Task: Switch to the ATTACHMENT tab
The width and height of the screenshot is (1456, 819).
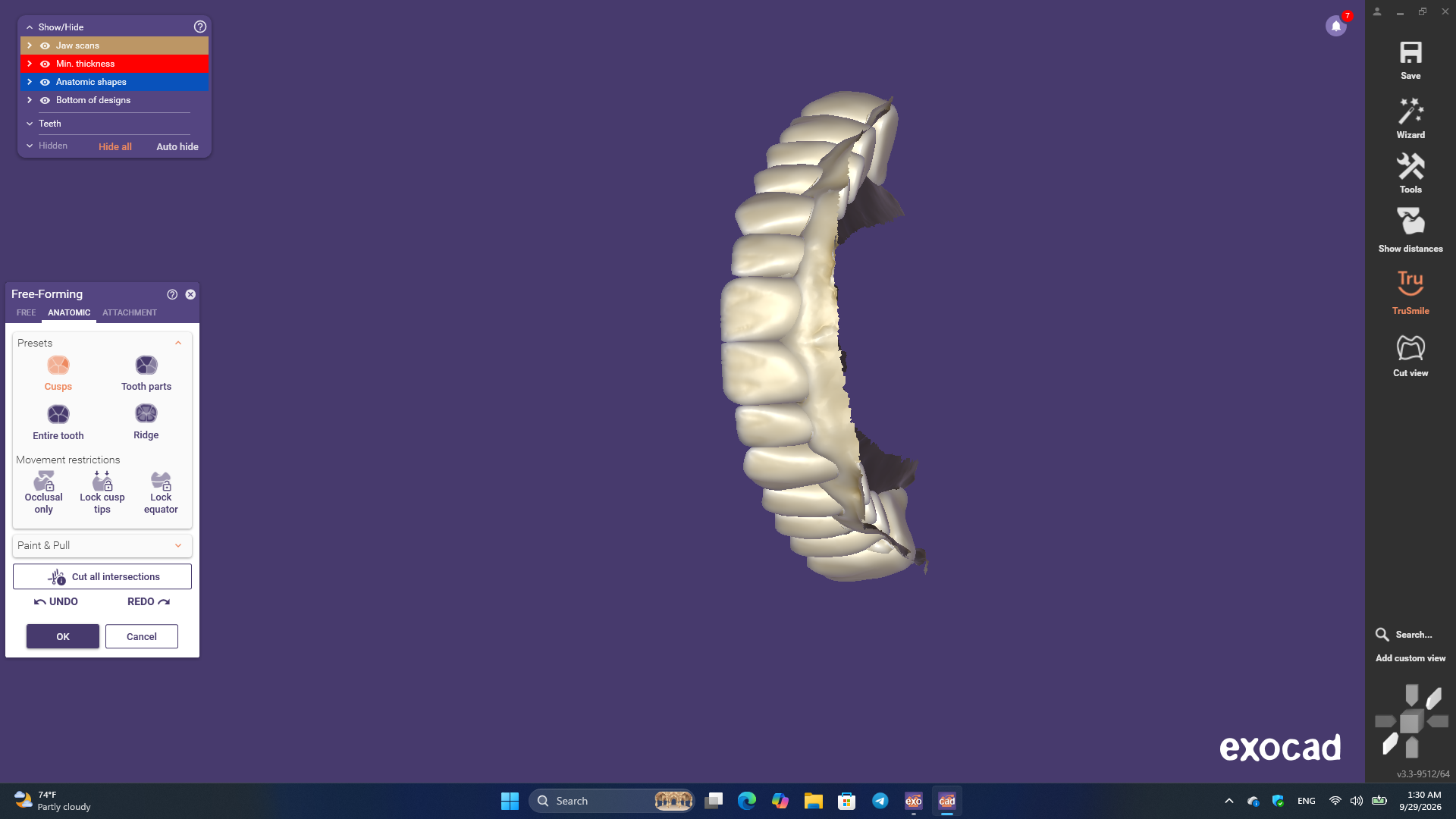Action: pyautogui.click(x=130, y=312)
